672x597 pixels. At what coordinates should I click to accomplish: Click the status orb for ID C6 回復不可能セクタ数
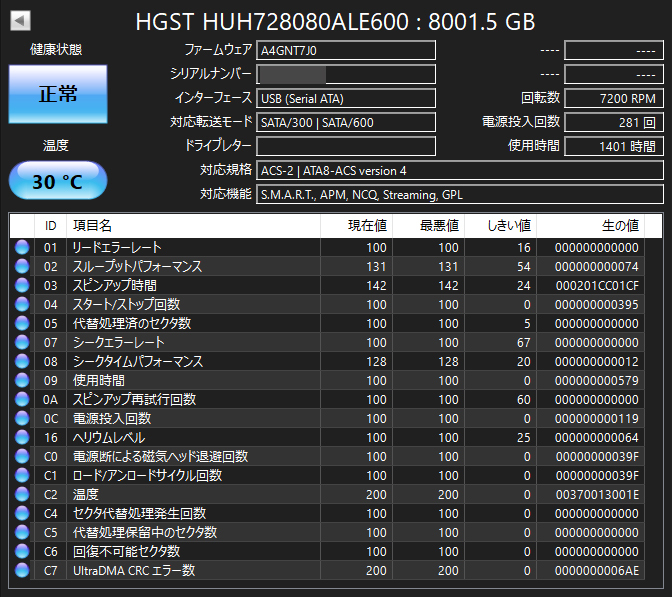pyautogui.click(x=22, y=551)
